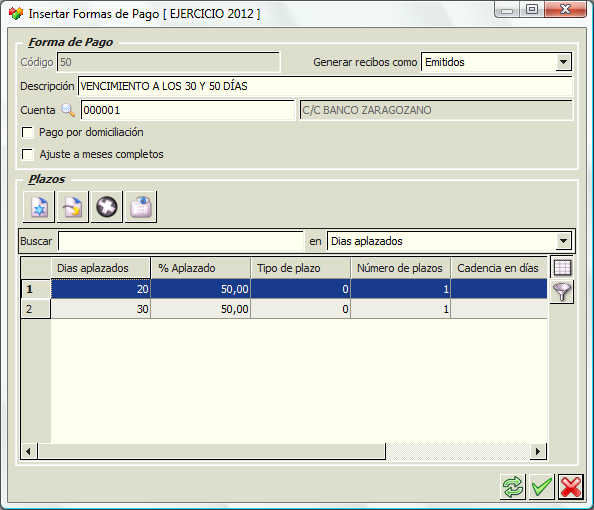Toggle Ajuste a meses completos checkbox
594x510 pixels.
[27, 154]
